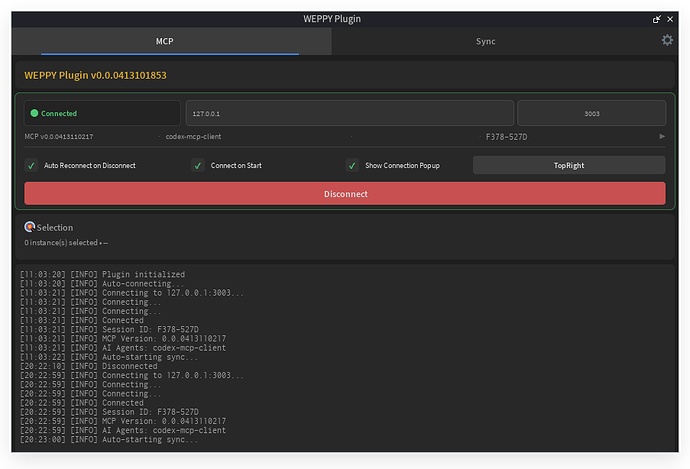Click the Plugin initialized log line

pos(103,275)
